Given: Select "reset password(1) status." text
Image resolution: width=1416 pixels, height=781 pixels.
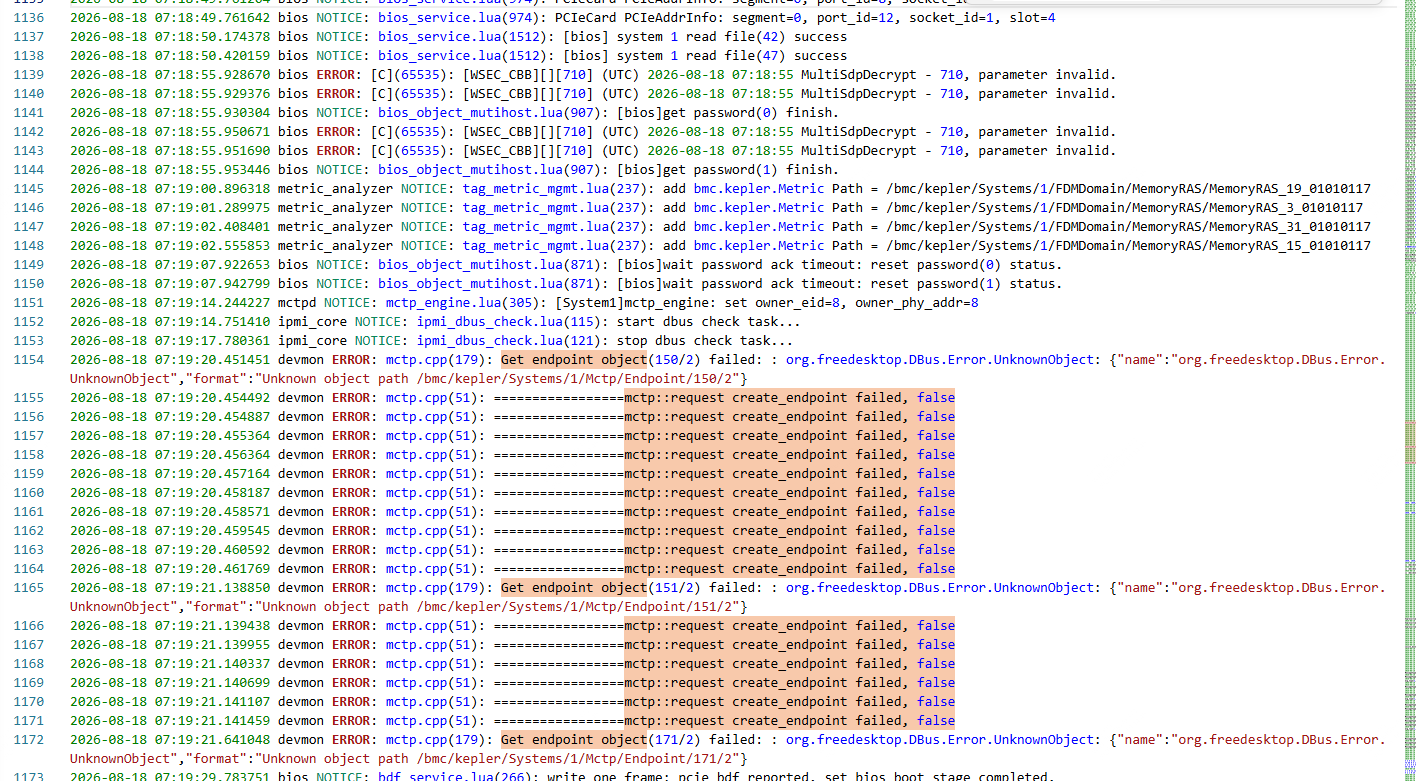Looking at the screenshot, I should point(966,284).
